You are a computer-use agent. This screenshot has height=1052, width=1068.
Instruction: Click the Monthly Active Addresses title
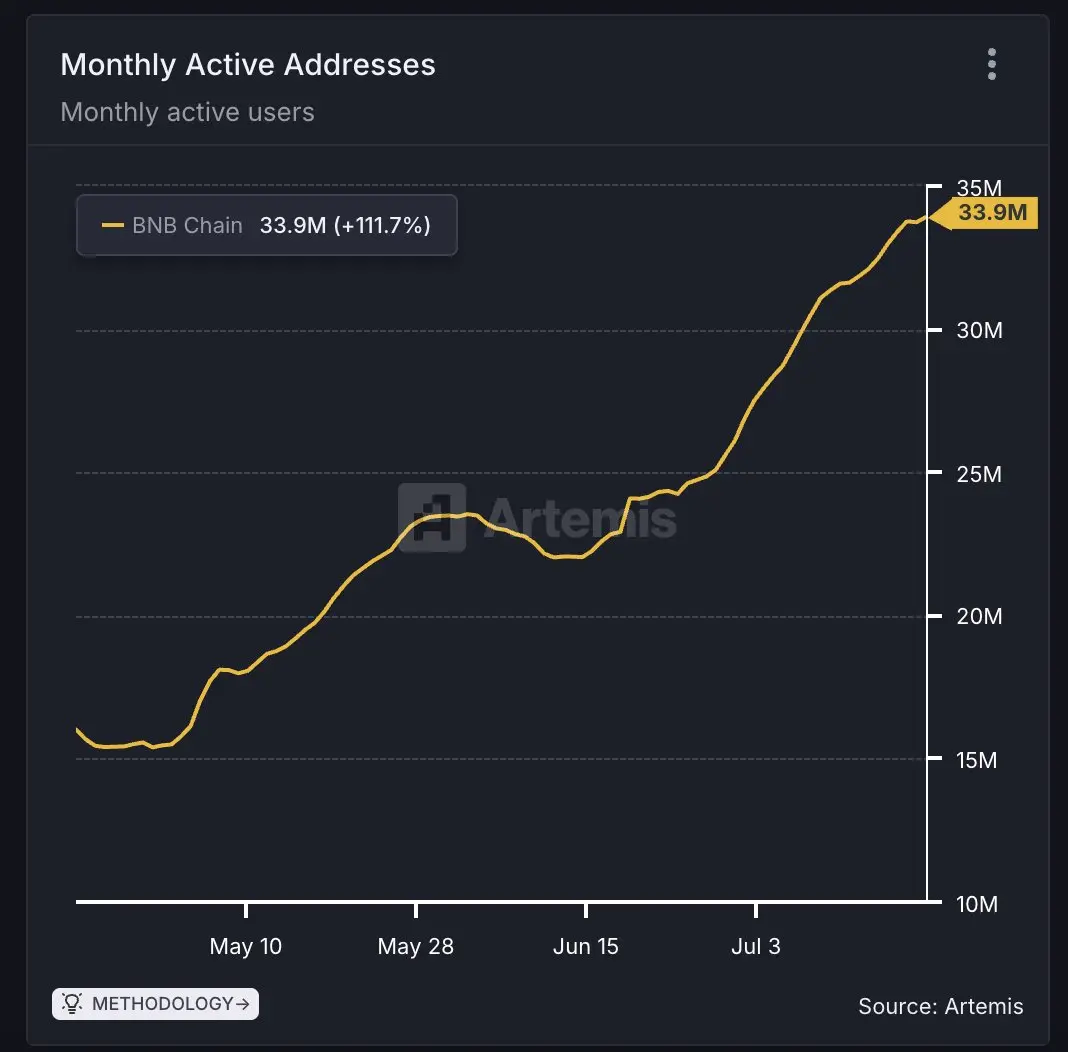click(x=248, y=65)
